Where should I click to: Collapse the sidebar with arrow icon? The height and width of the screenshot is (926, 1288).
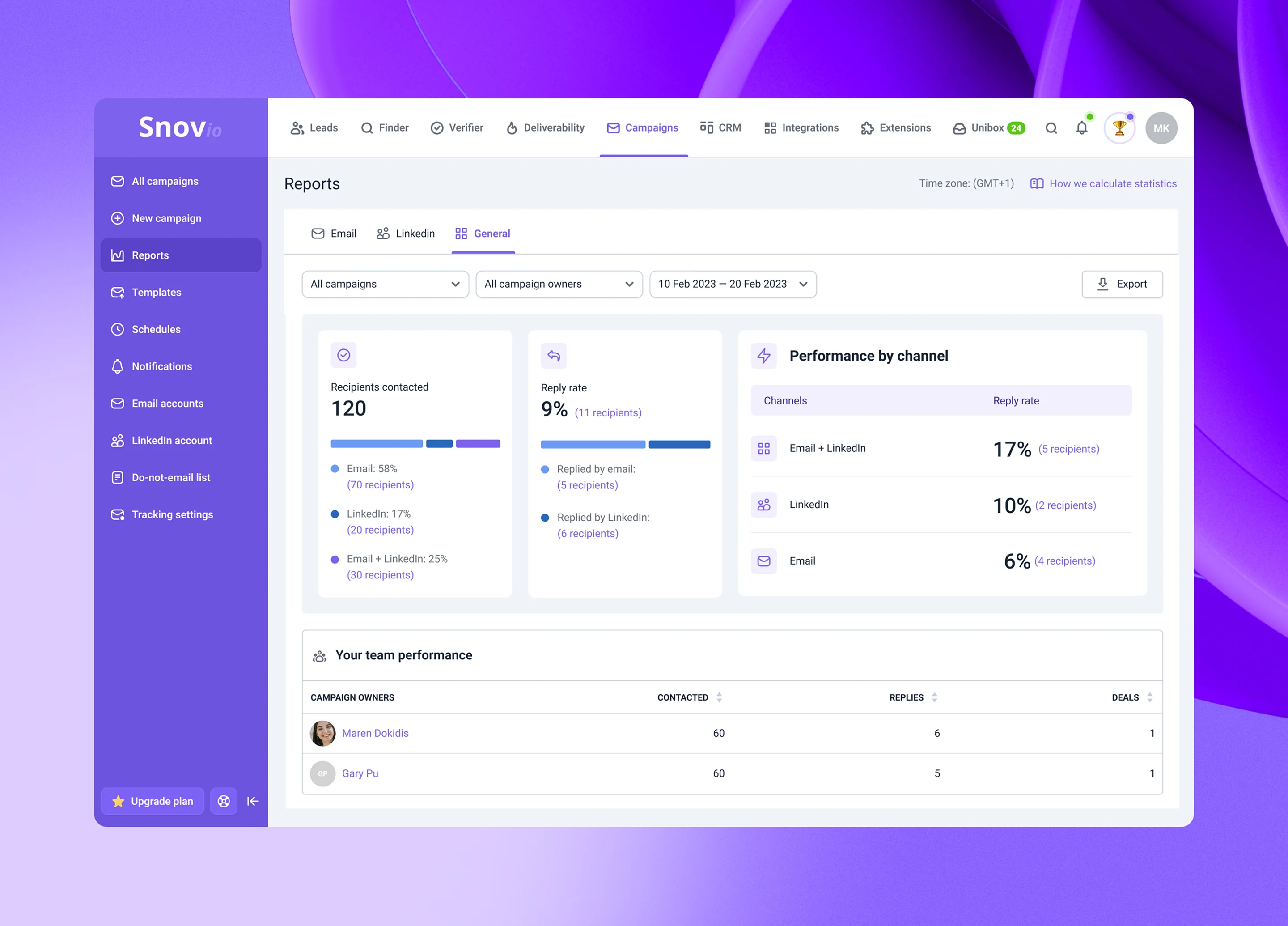(x=253, y=801)
